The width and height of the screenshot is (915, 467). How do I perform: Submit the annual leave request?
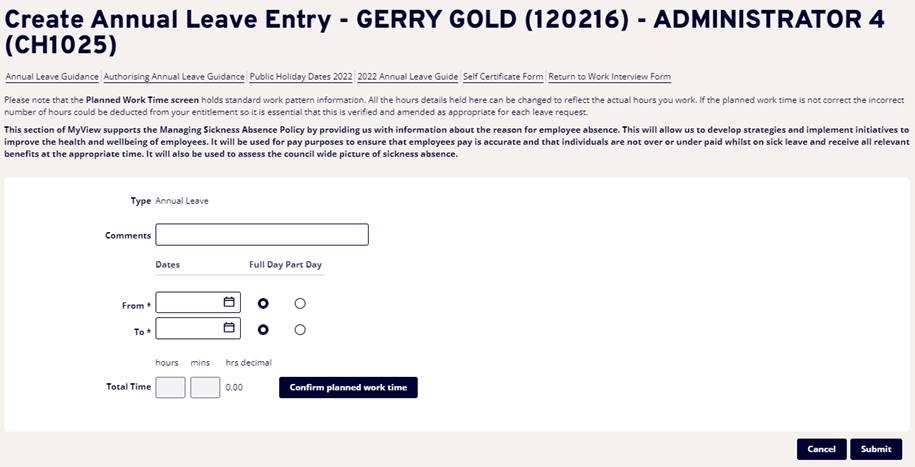point(876,449)
